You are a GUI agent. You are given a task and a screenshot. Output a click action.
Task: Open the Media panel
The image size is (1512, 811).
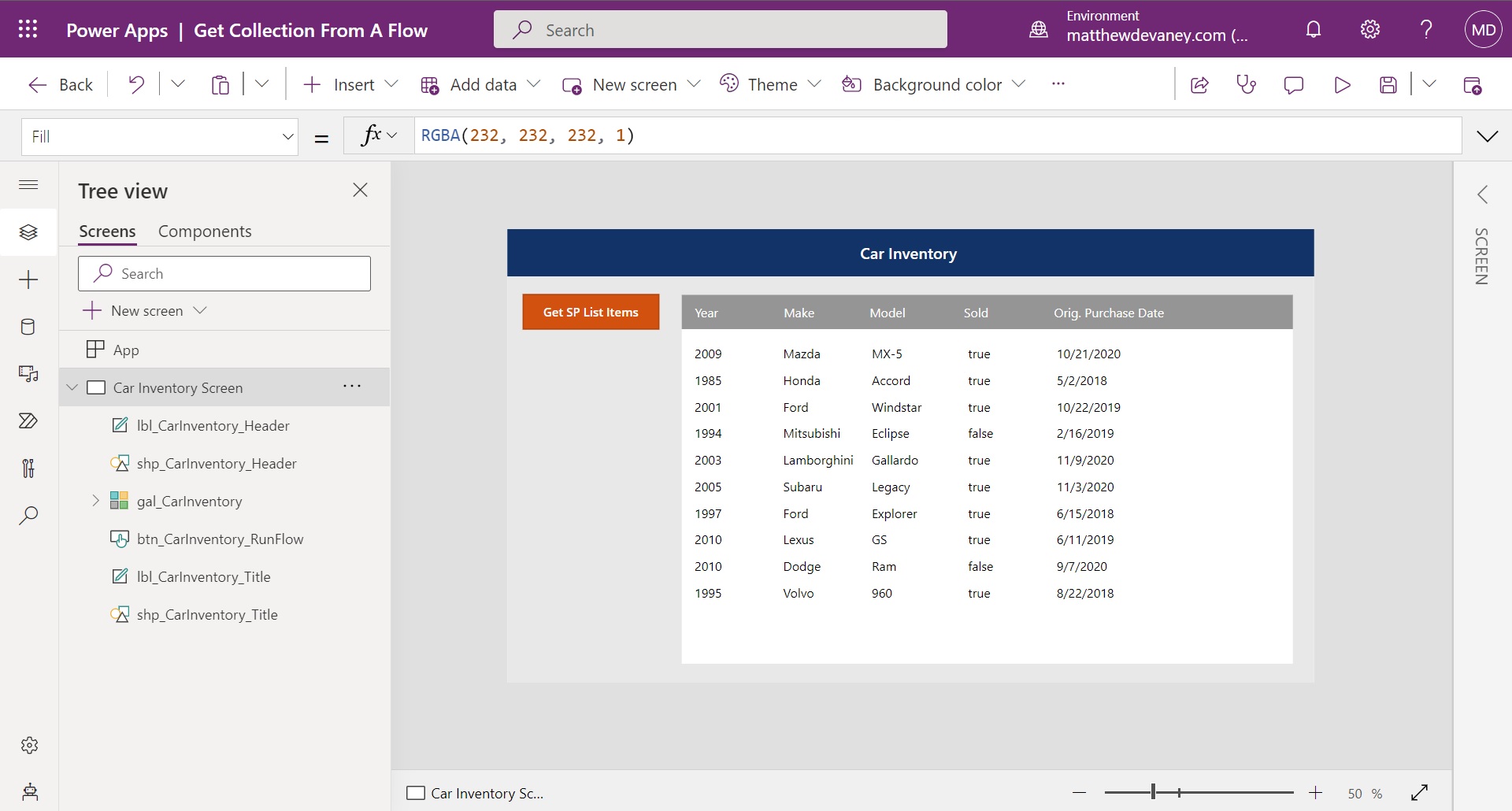[28, 374]
